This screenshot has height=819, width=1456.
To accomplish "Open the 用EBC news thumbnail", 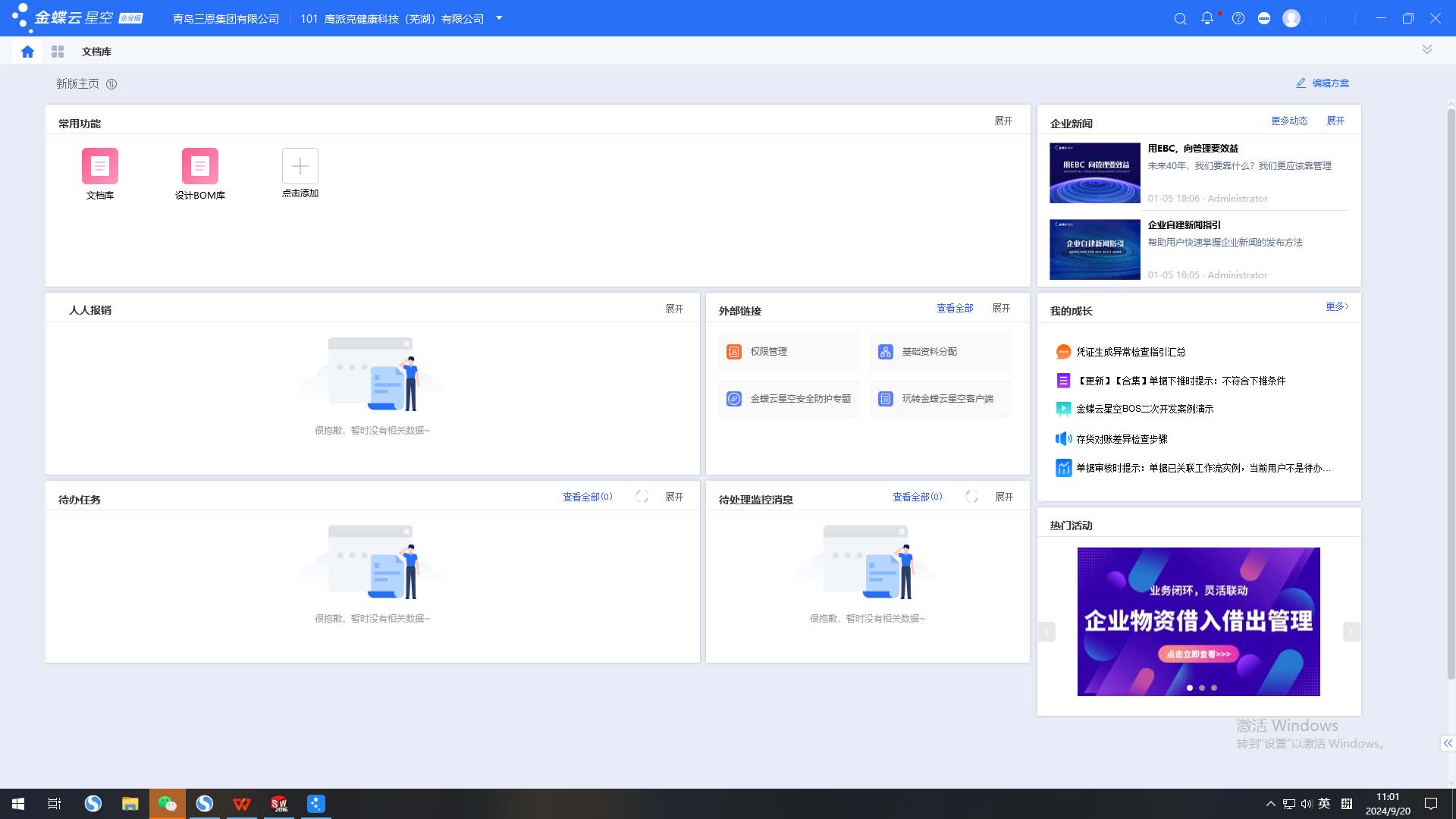I will 1094,173.
